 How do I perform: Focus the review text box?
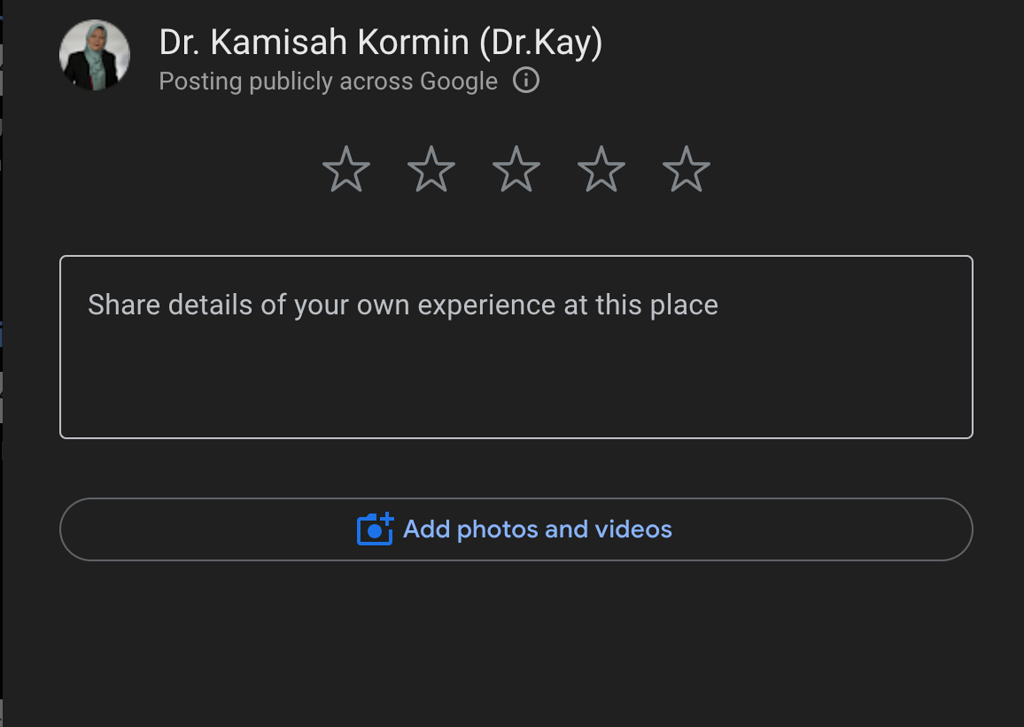(516, 347)
